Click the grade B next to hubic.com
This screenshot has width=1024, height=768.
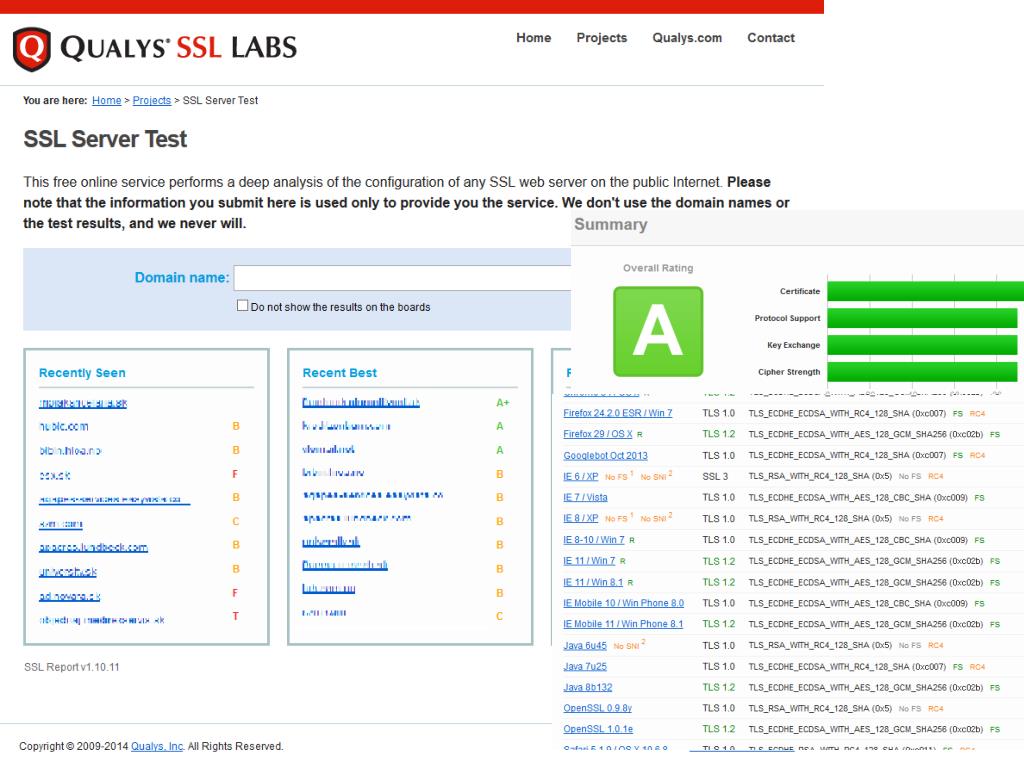click(236, 426)
